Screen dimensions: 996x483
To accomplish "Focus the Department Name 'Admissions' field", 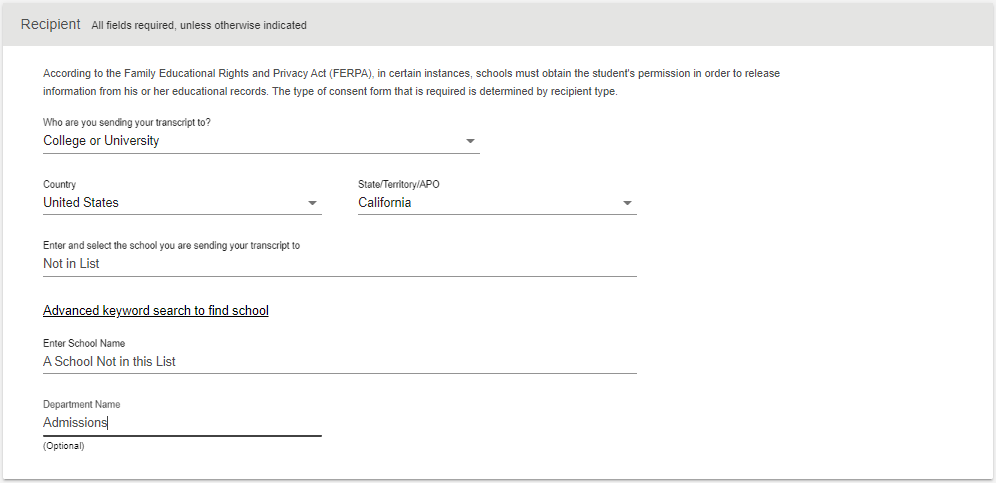I will (x=182, y=423).
